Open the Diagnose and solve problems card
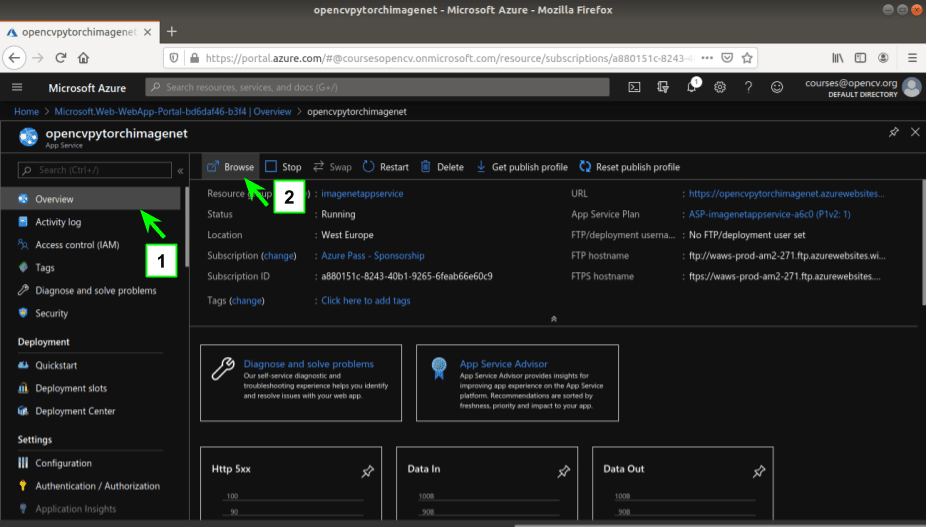Image resolution: width=927 pixels, height=527 pixels. (301, 383)
